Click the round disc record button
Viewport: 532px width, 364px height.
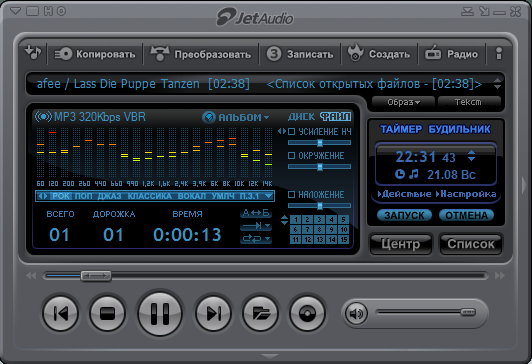click(x=307, y=313)
